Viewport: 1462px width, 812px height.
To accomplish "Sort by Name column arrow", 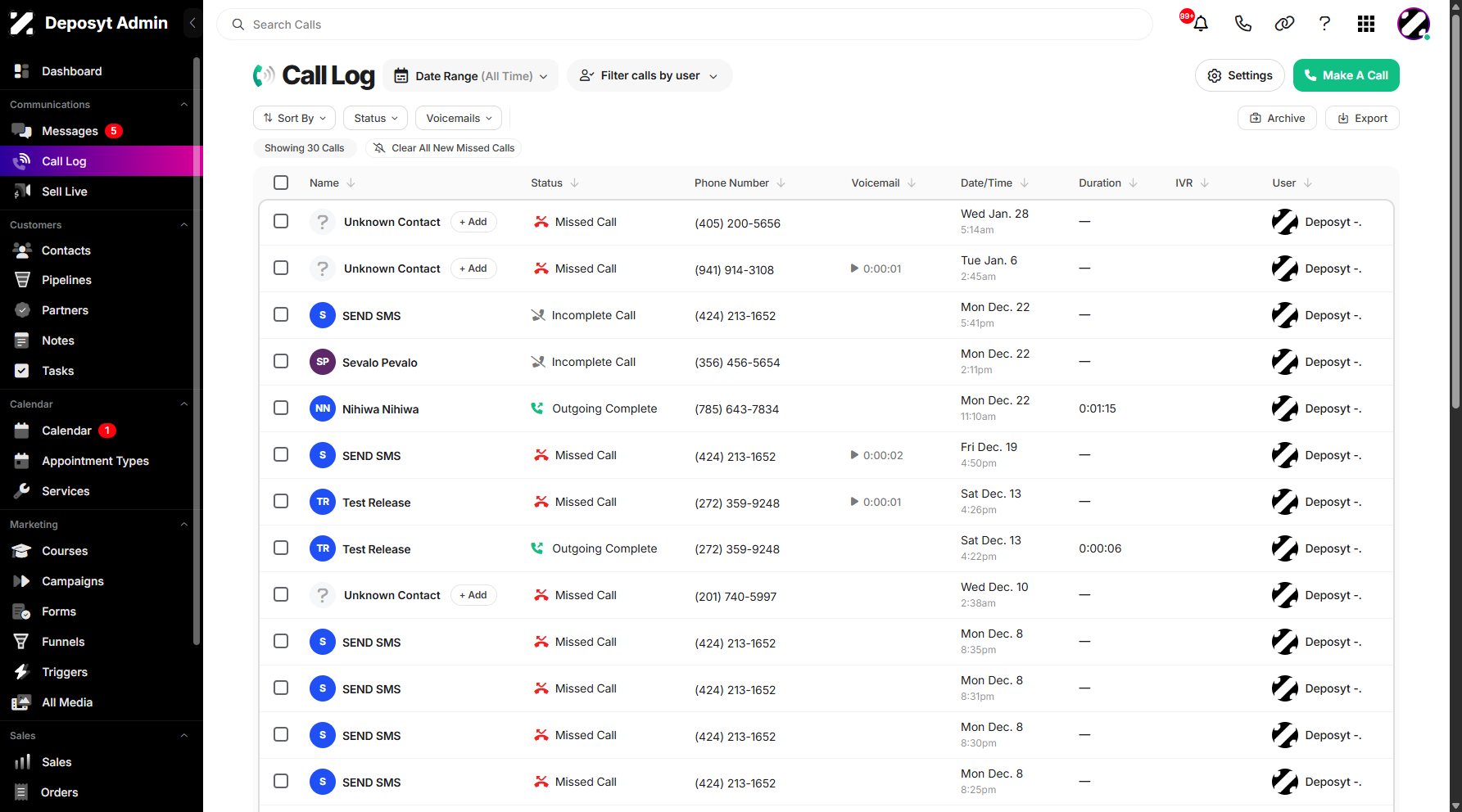I will (351, 183).
